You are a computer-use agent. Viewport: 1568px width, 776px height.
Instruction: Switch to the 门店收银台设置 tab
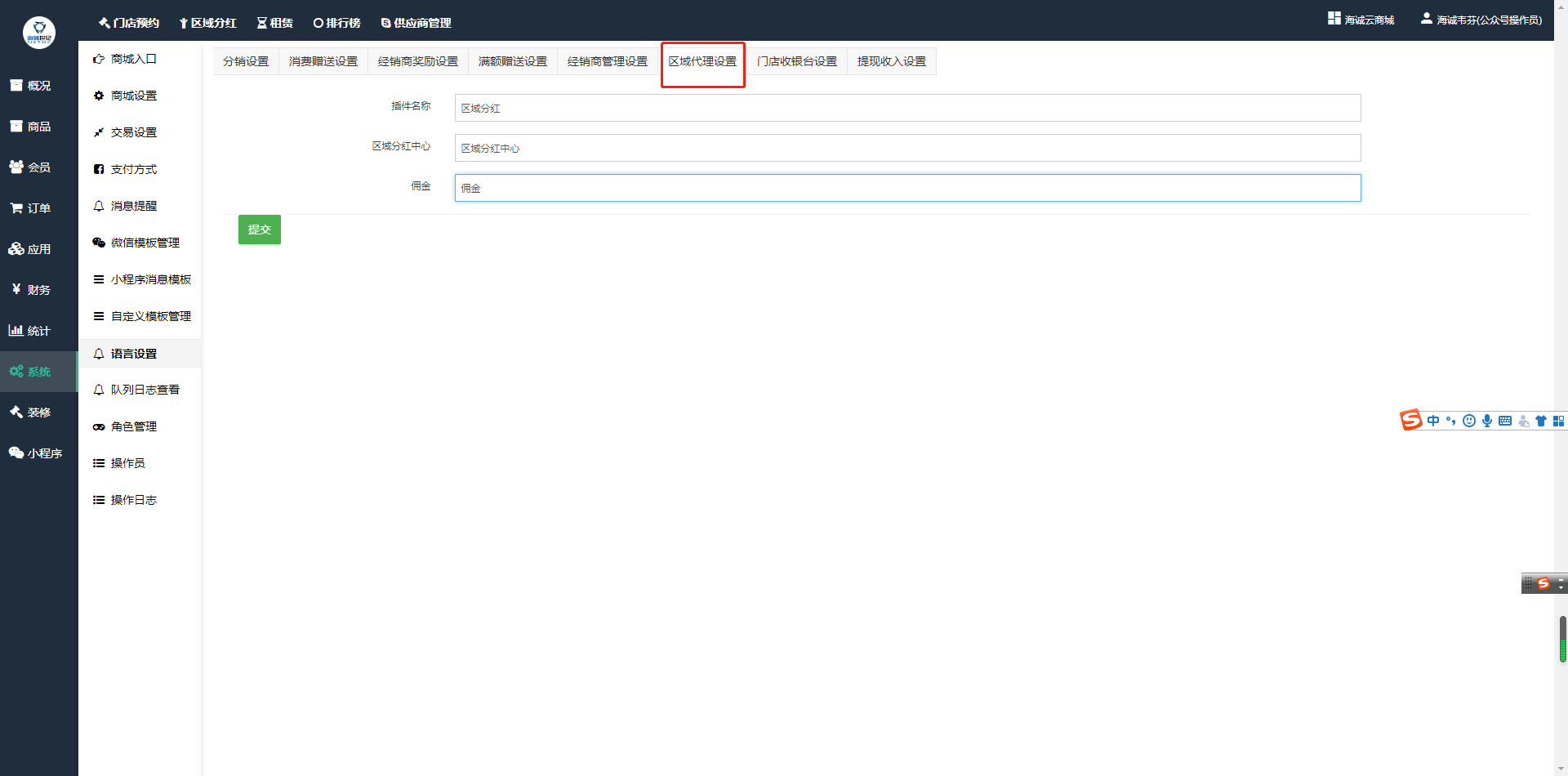coord(797,61)
